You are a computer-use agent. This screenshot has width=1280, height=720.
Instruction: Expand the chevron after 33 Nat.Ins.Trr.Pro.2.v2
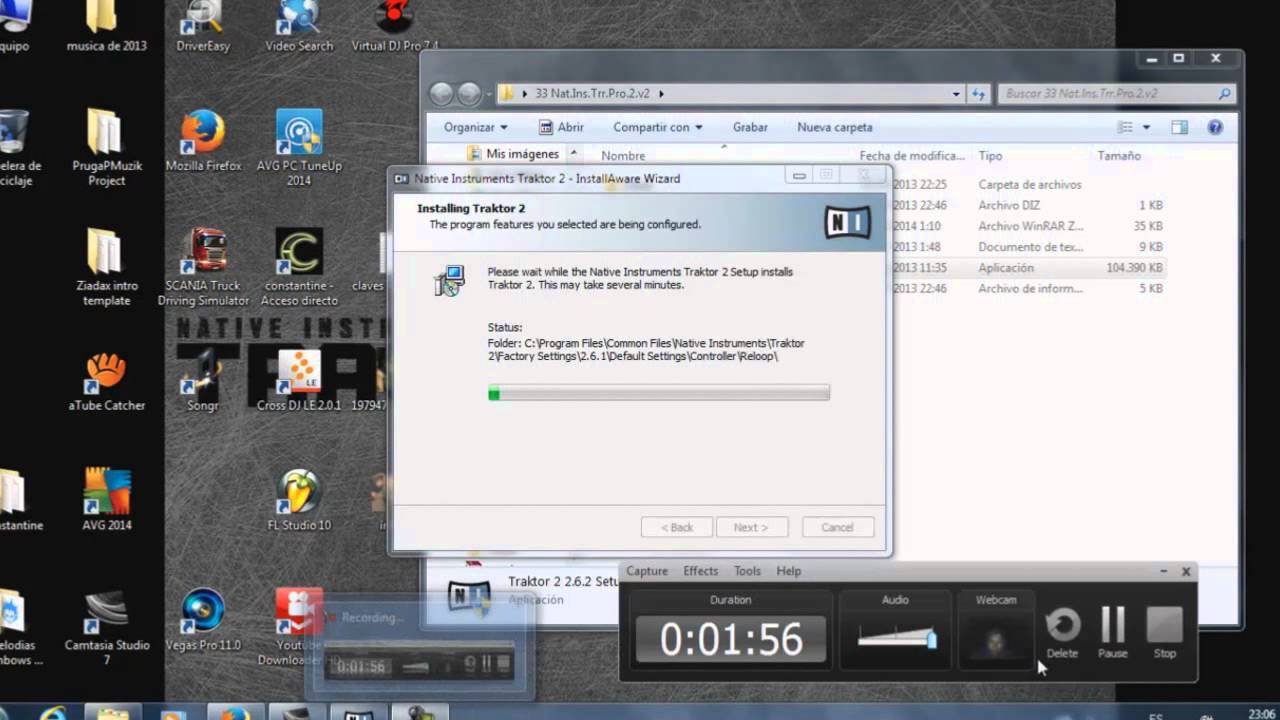coord(661,94)
